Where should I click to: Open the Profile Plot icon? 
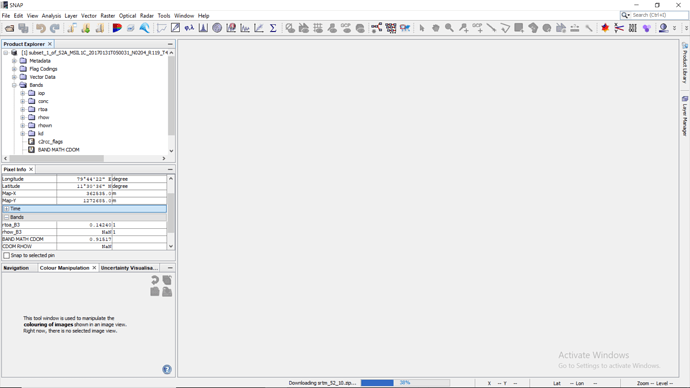click(x=245, y=28)
